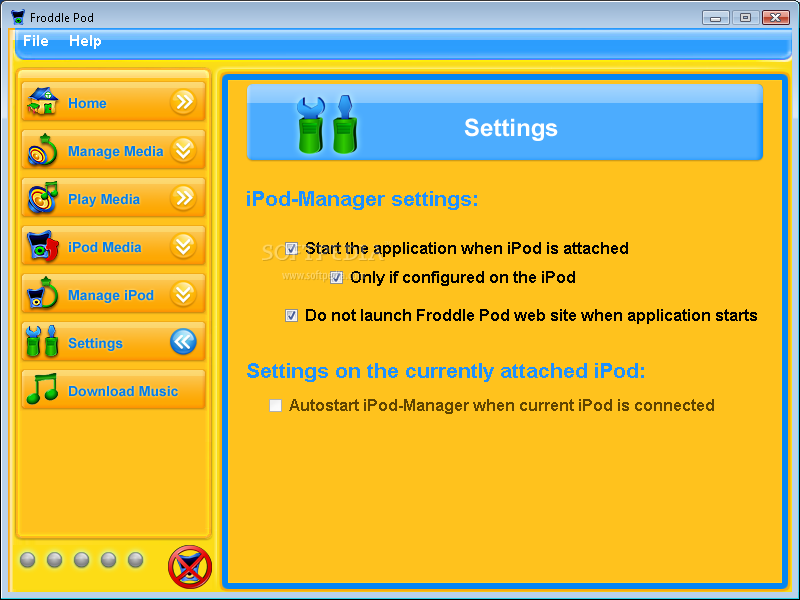Go to the Home label
800x600 pixels.
click(x=87, y=103)
